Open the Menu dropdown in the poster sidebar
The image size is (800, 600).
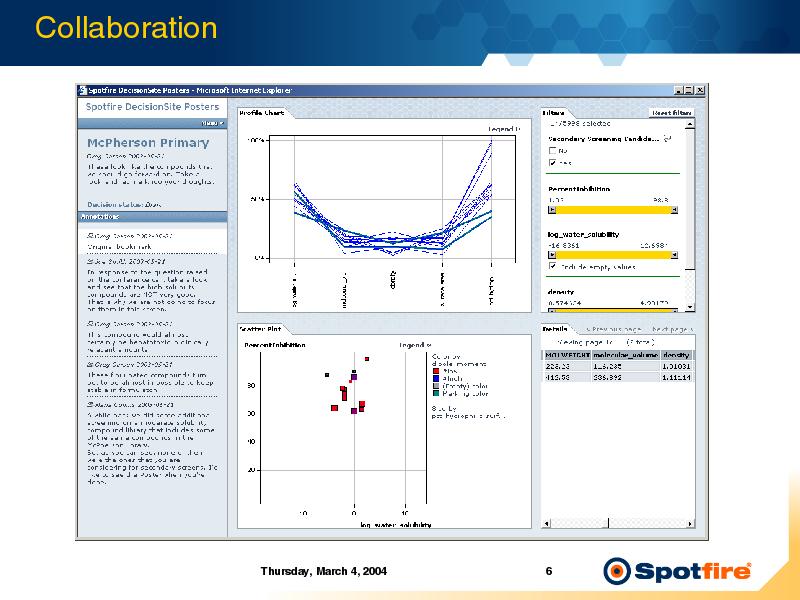212,123
